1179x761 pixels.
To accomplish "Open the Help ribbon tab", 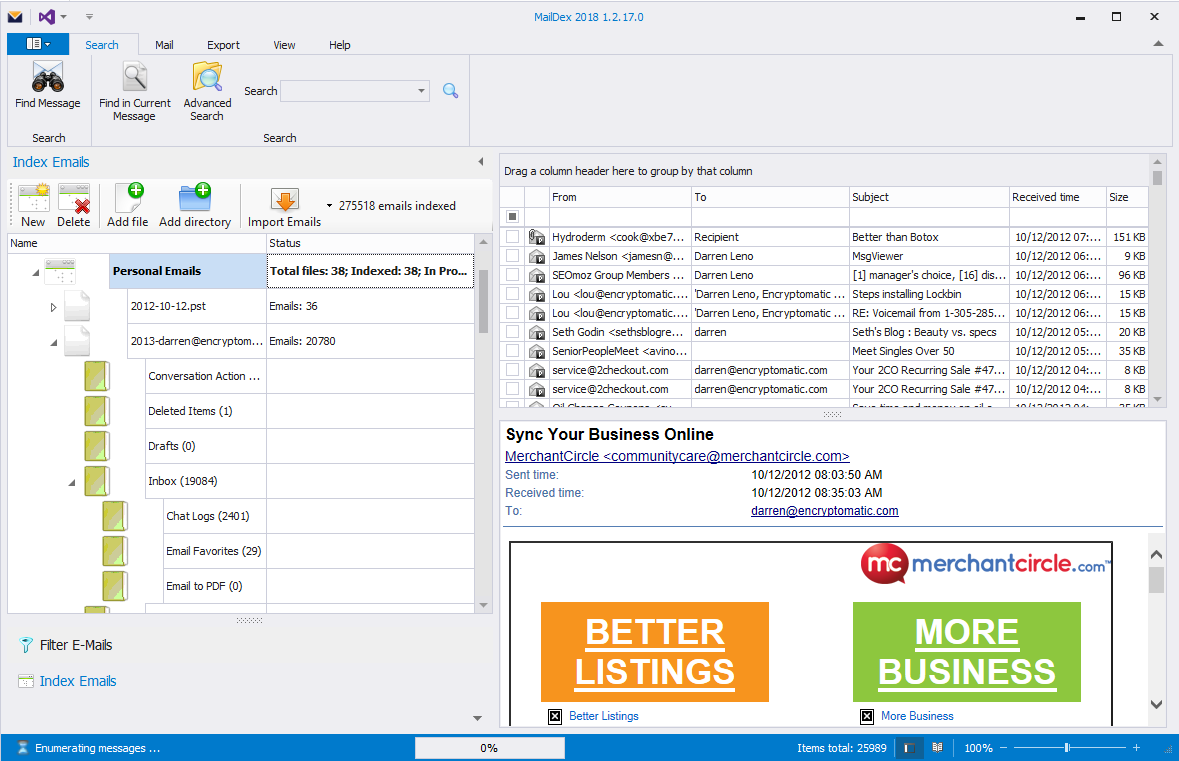I will pyautogui.click(x=340, y=45).
